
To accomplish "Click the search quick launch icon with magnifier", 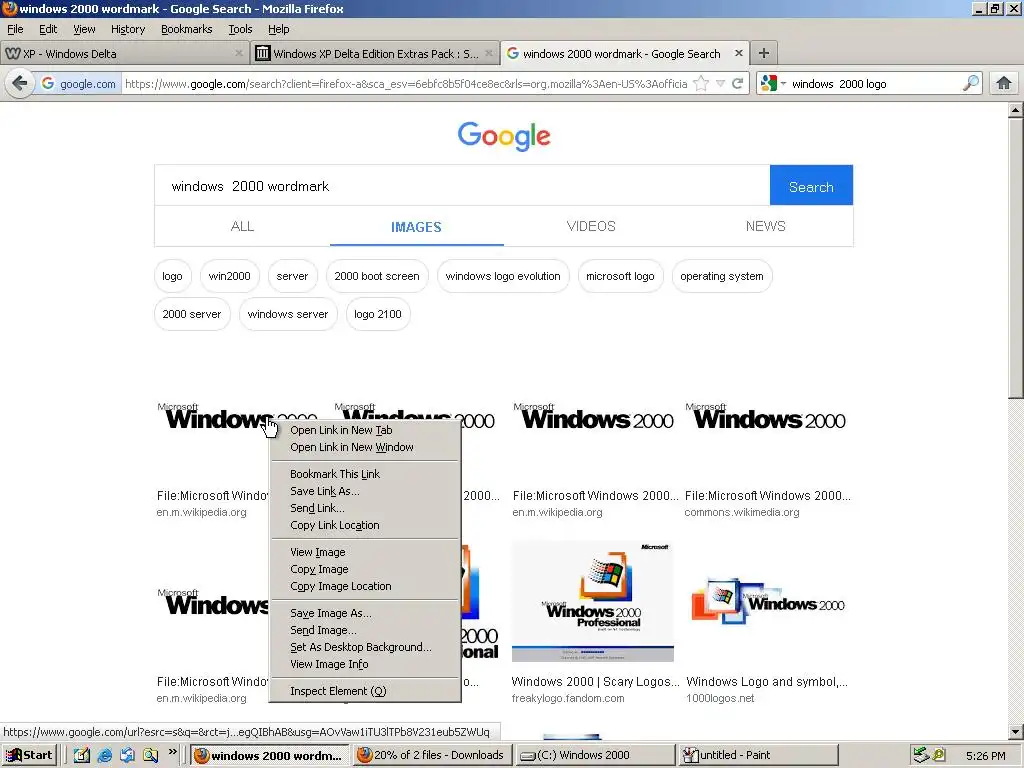I will (150, 755).
